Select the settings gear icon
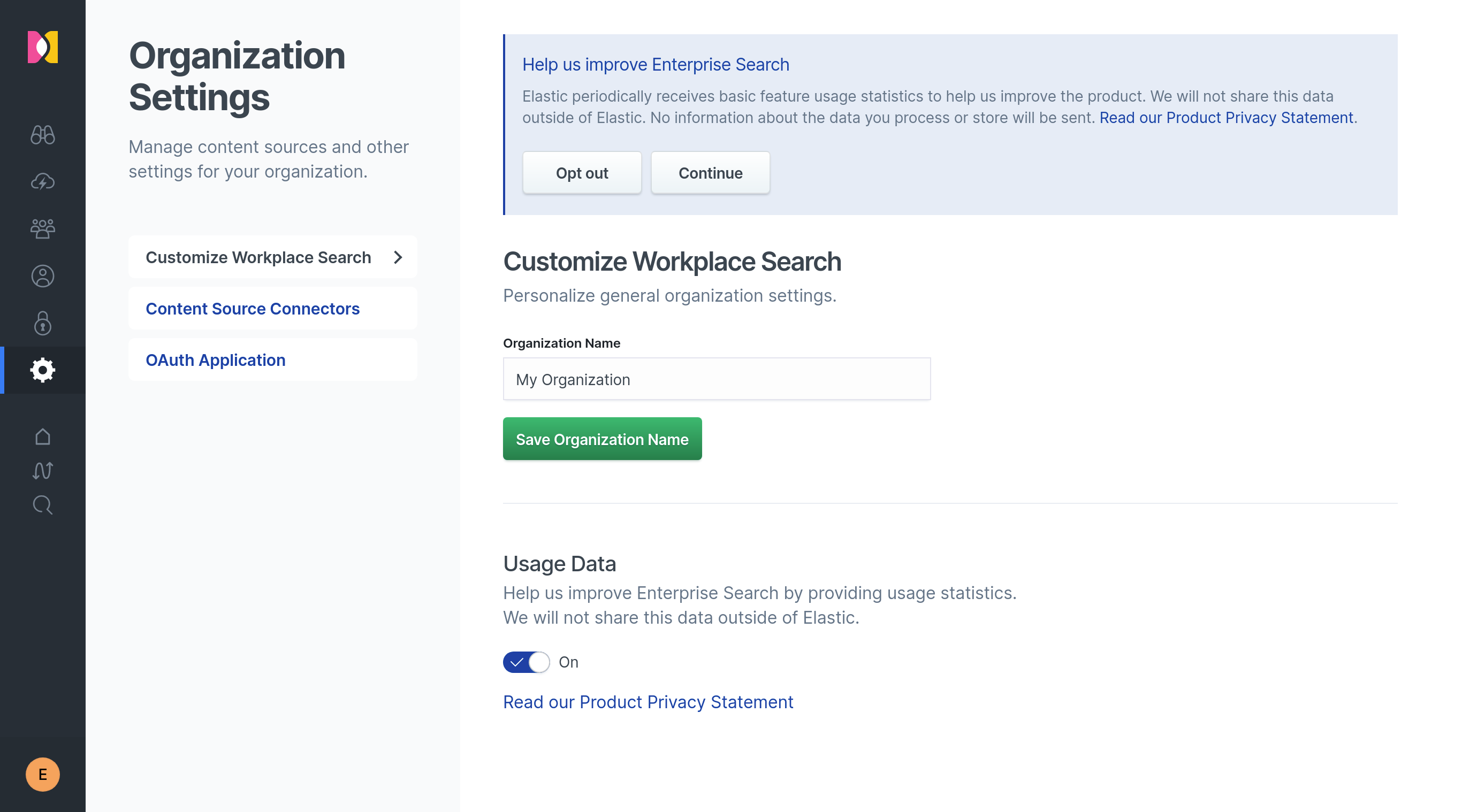Image resolution: width=1462 pixels, height=812 pixels. pyautogui.click(x=43, y=371)
